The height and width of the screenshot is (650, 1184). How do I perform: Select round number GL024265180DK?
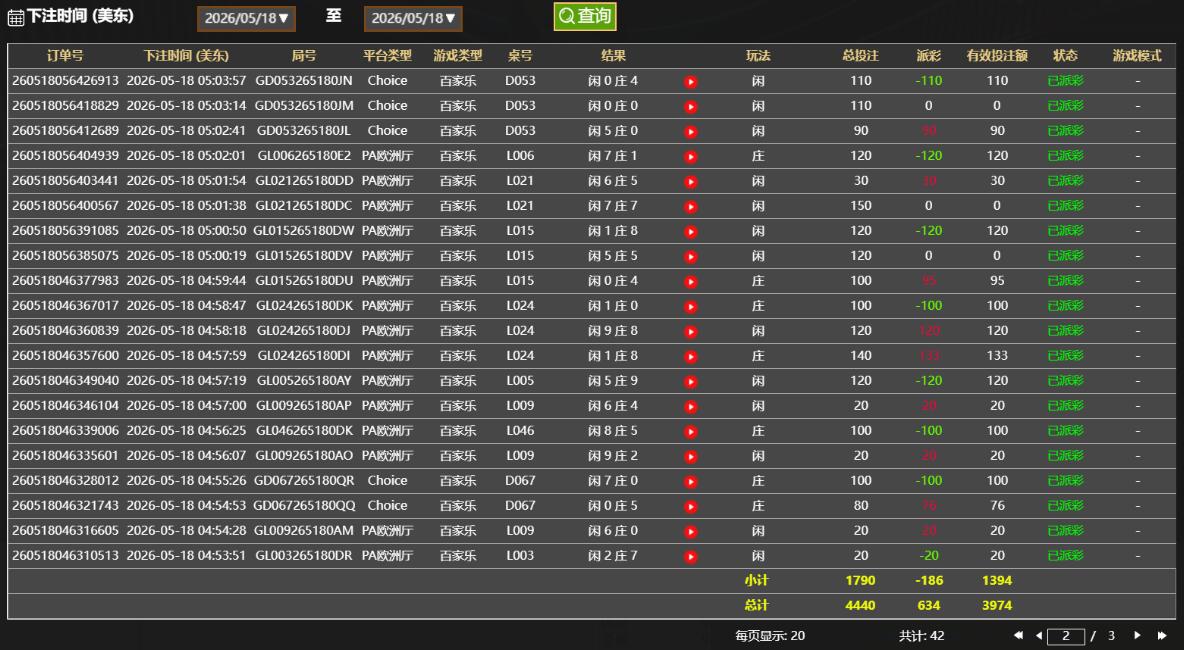(x=304, y=306)
